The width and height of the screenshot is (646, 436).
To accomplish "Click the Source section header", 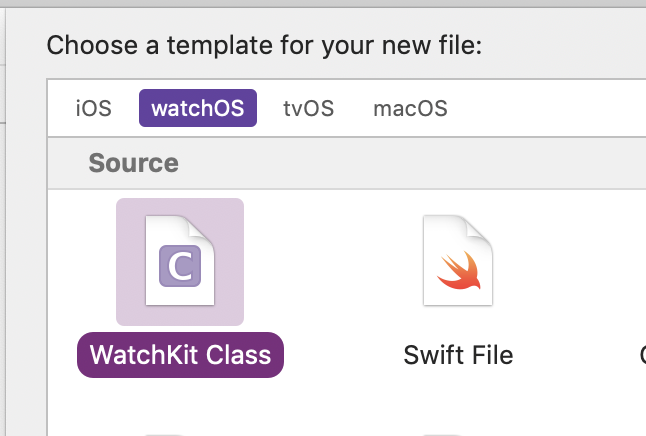I will click(133, 163).
